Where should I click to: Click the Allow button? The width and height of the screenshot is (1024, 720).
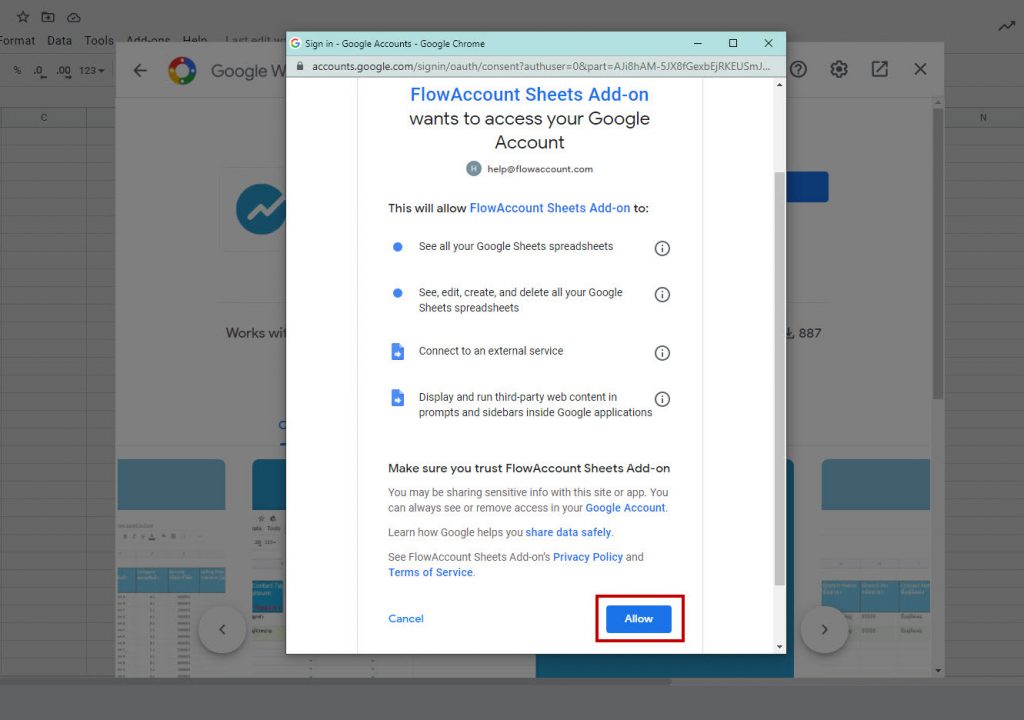638,619
